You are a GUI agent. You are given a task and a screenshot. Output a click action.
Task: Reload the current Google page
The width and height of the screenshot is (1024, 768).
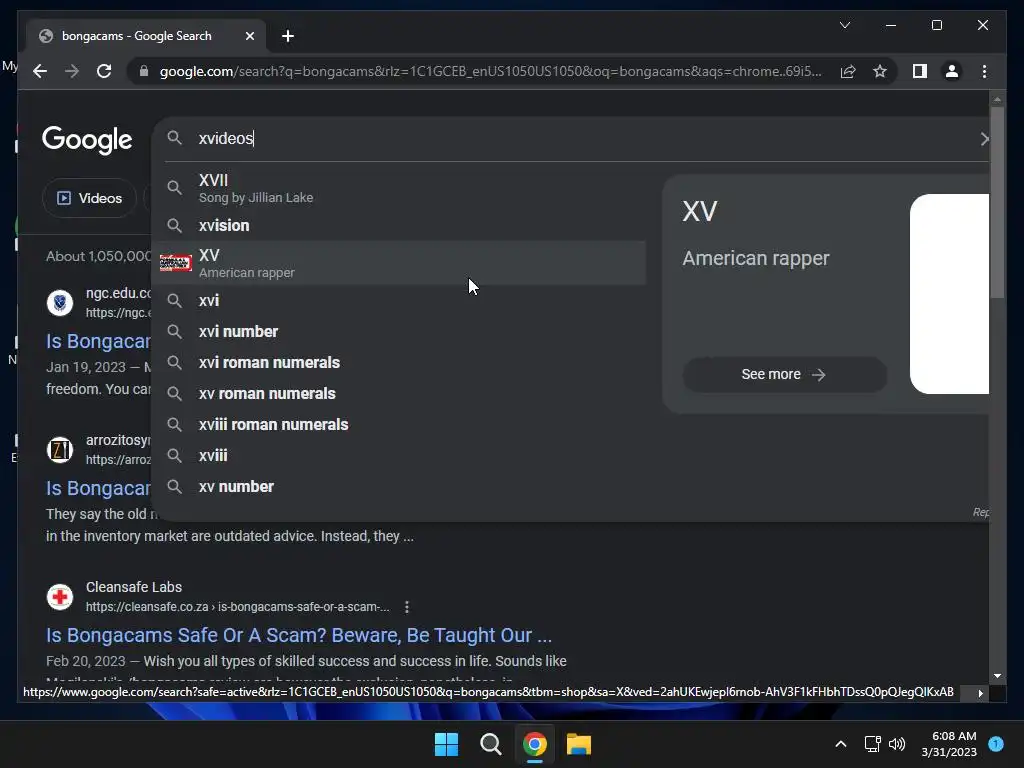coord(104,71)
